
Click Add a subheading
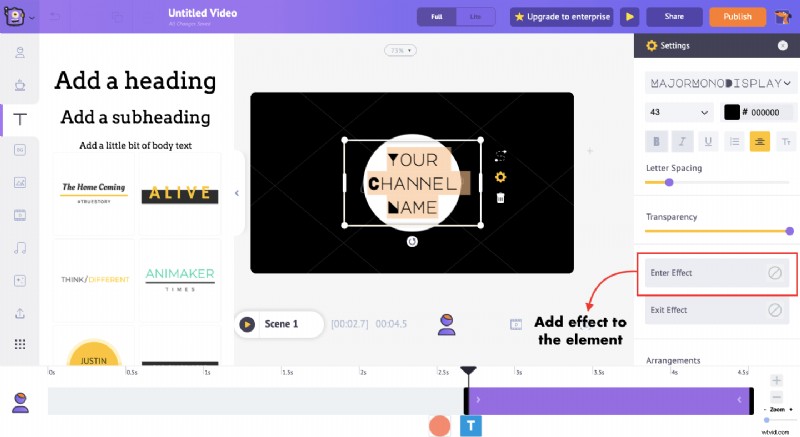(135, 117)
